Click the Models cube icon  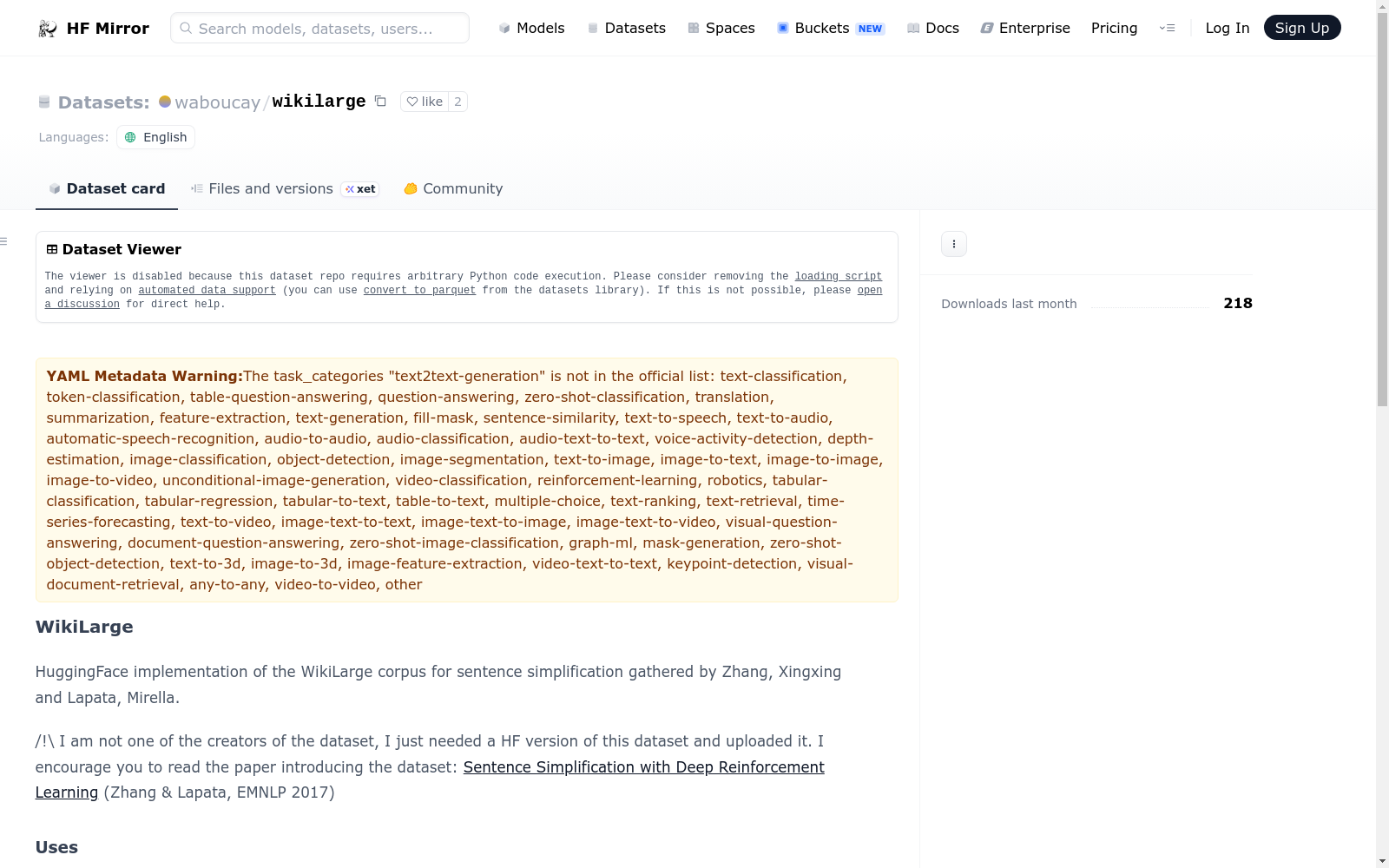504,29
